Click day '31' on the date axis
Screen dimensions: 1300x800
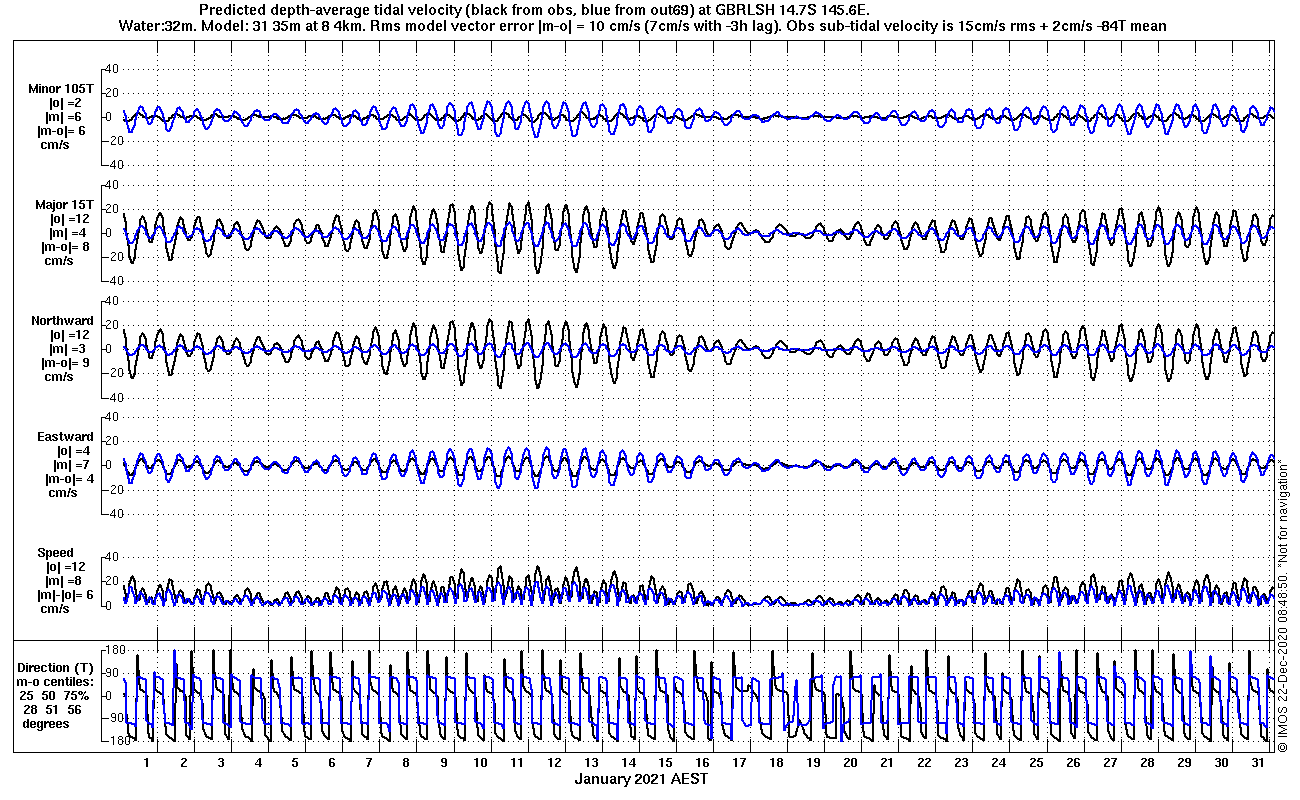[x=1258, y=763]
